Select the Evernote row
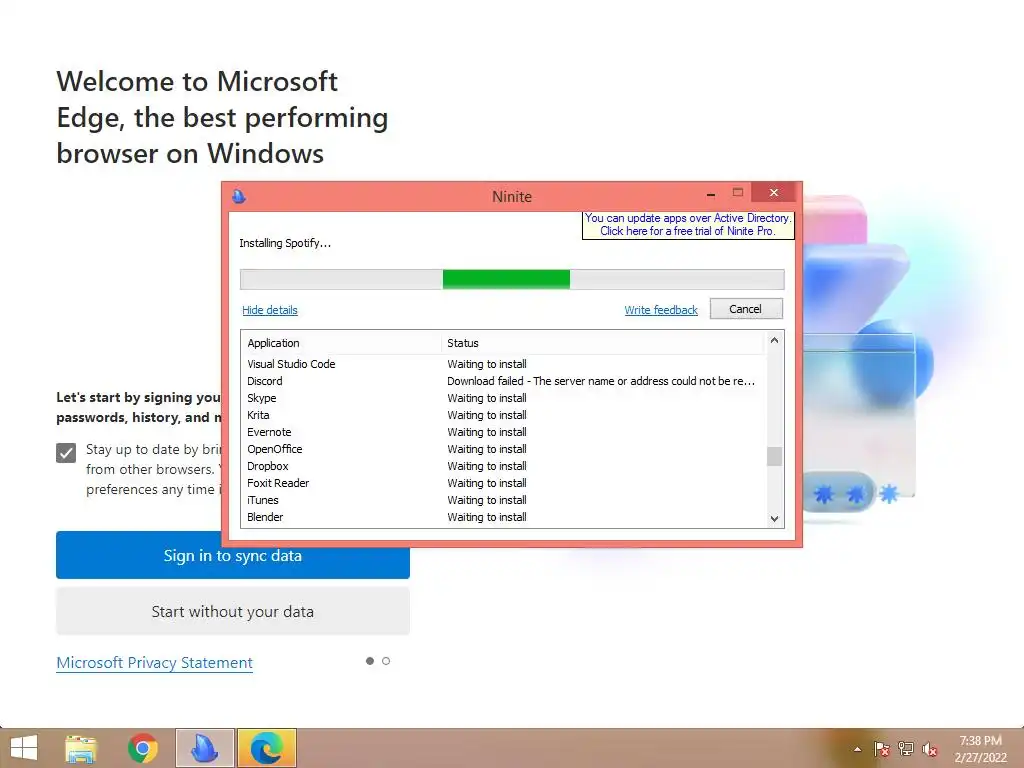This screenshot has width=1024, height=768. tap(503, 432)
